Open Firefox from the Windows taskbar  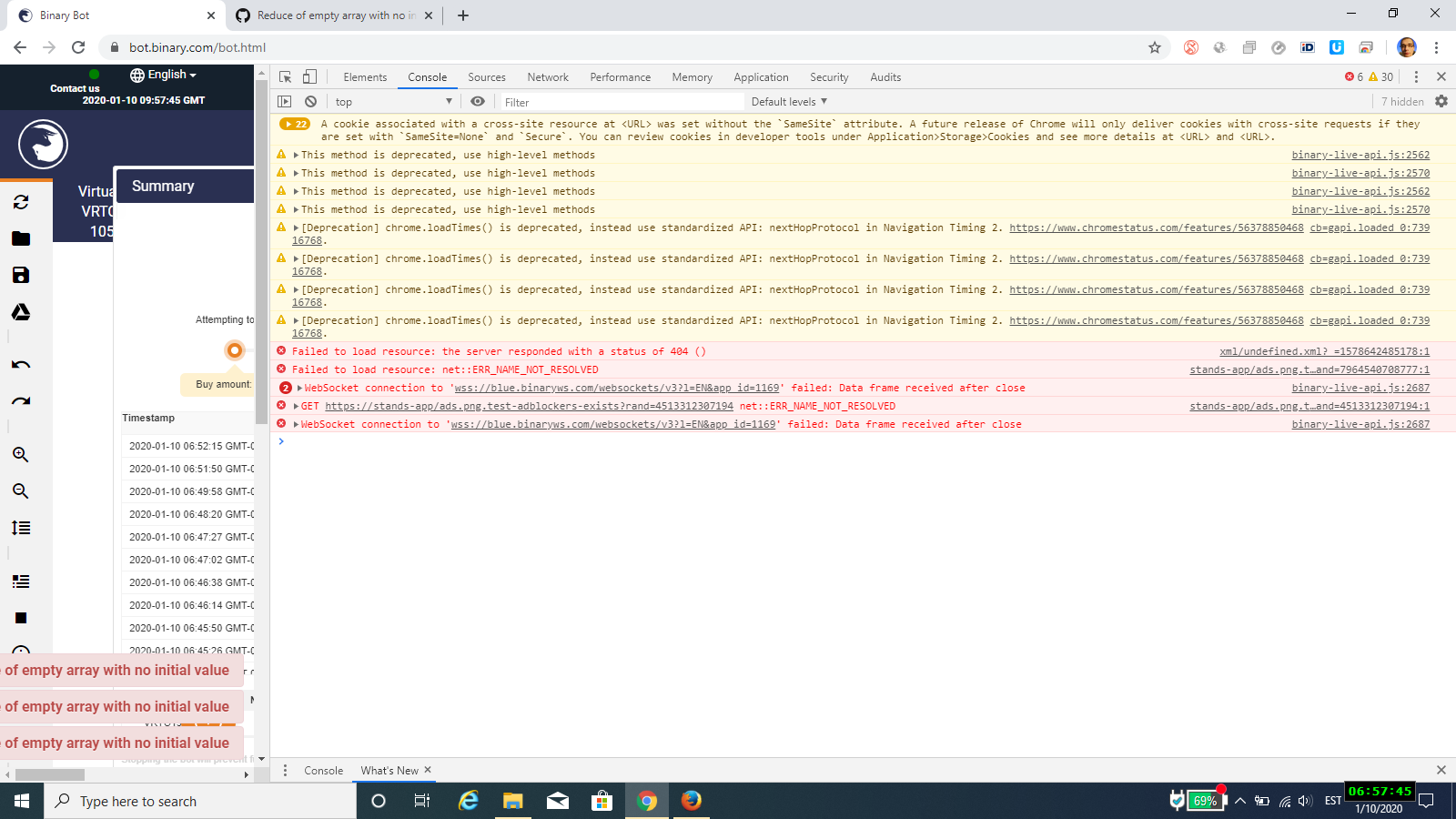[692, 801]
